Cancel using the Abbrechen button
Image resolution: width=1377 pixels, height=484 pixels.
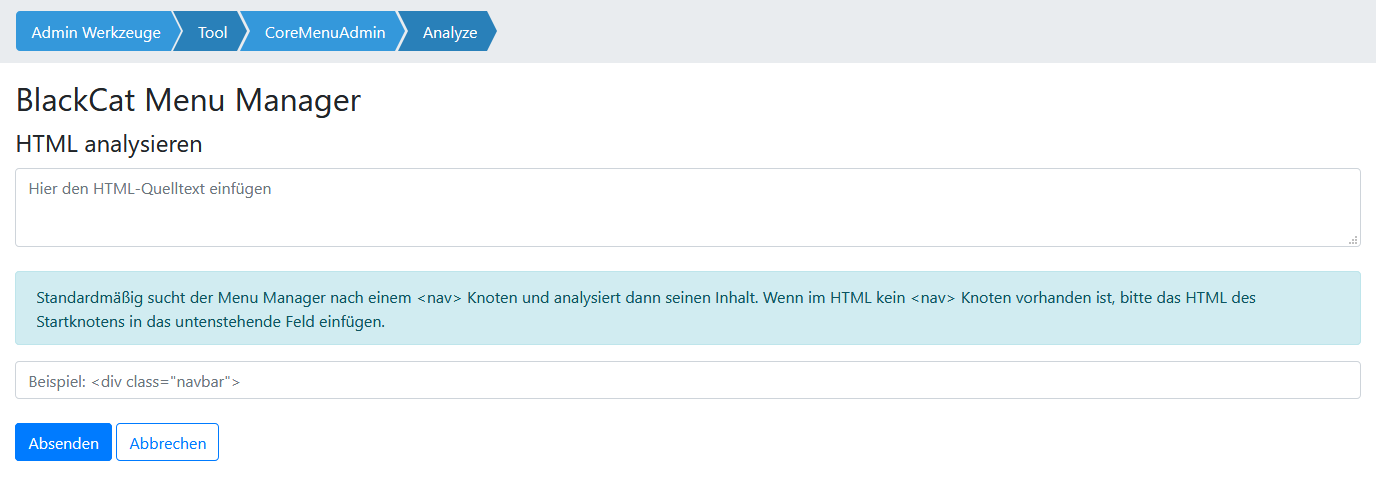[x=168, y=443]
